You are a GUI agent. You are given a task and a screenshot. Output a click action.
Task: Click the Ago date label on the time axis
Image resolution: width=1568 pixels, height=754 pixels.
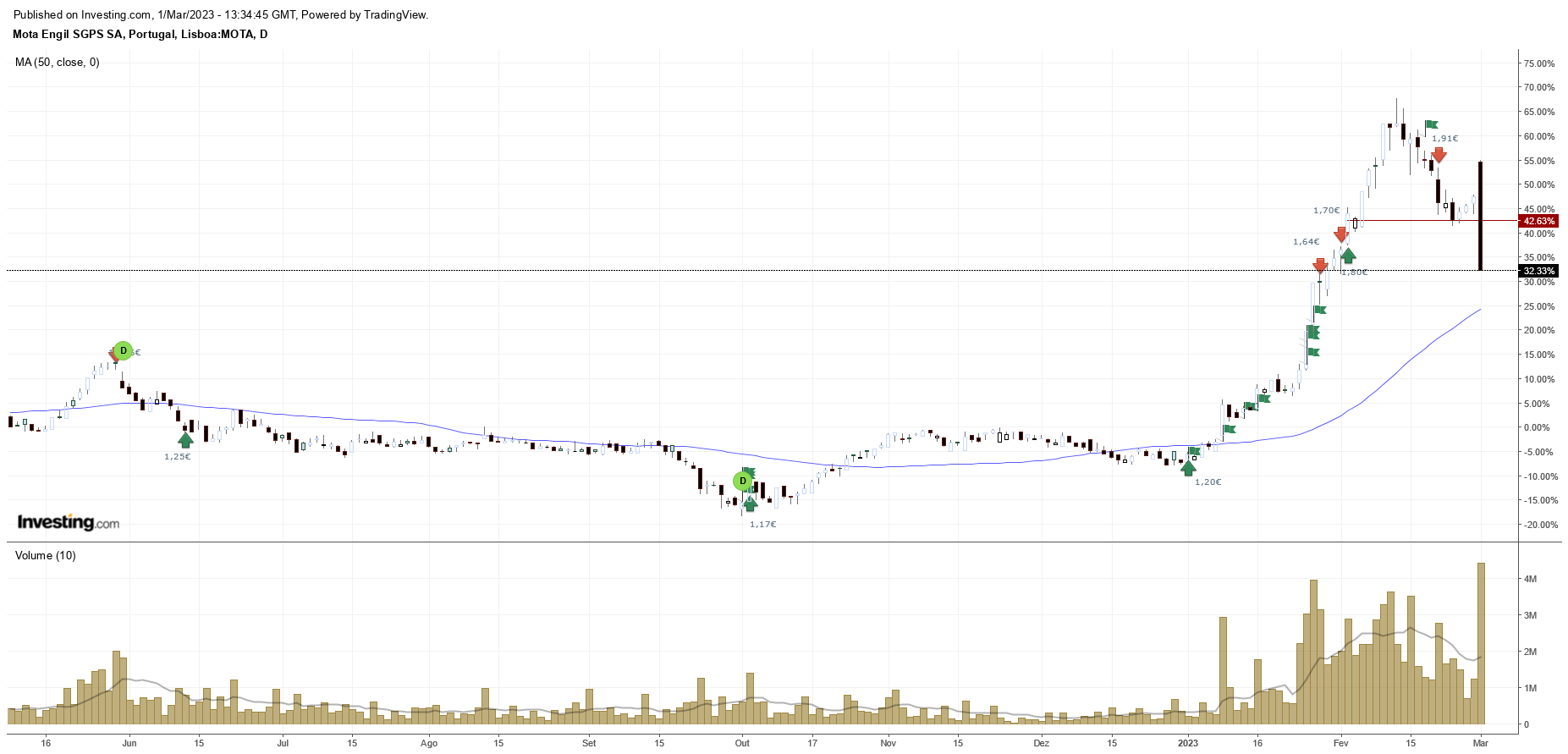(x=429, y=743)
